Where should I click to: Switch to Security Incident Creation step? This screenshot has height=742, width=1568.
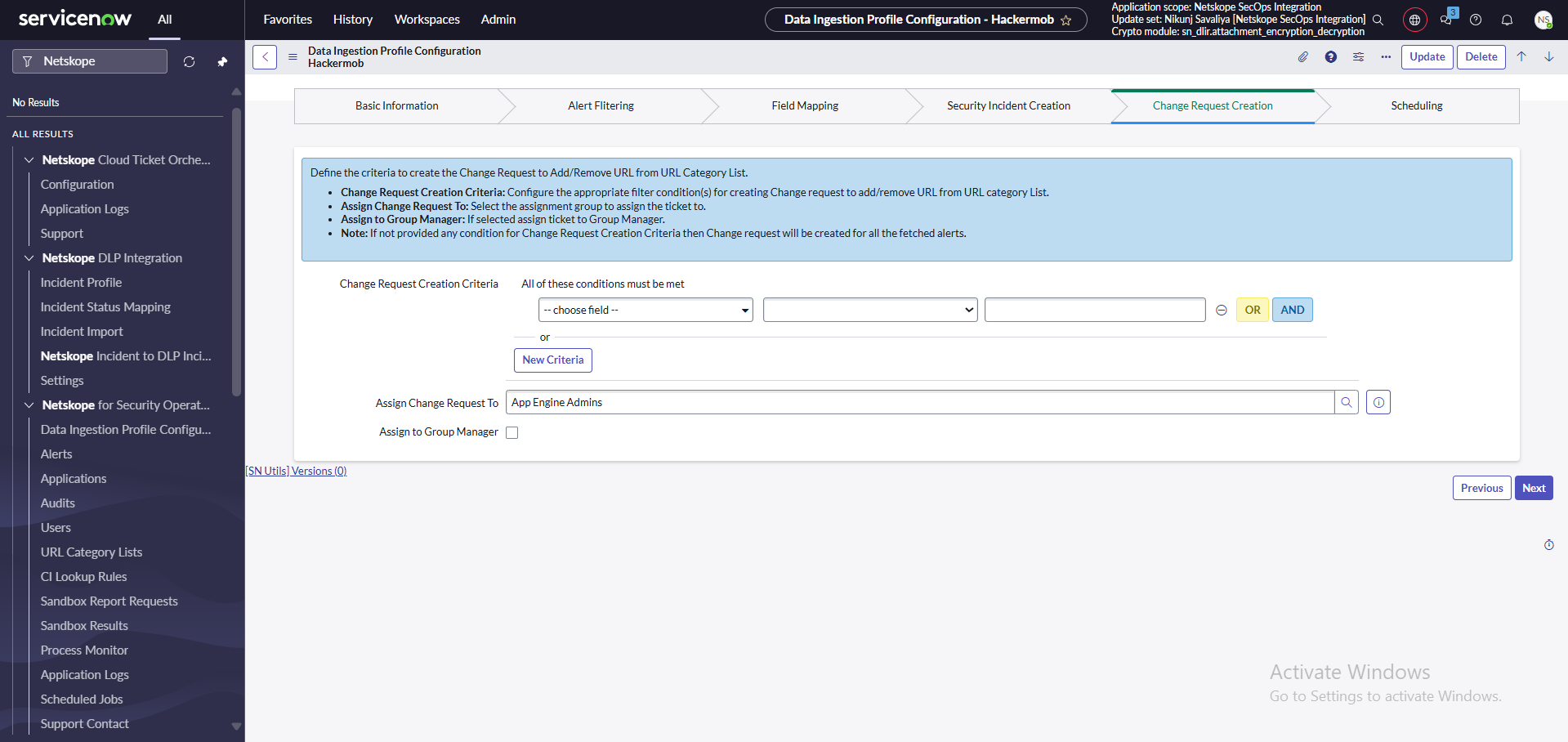click(1009, 106)
